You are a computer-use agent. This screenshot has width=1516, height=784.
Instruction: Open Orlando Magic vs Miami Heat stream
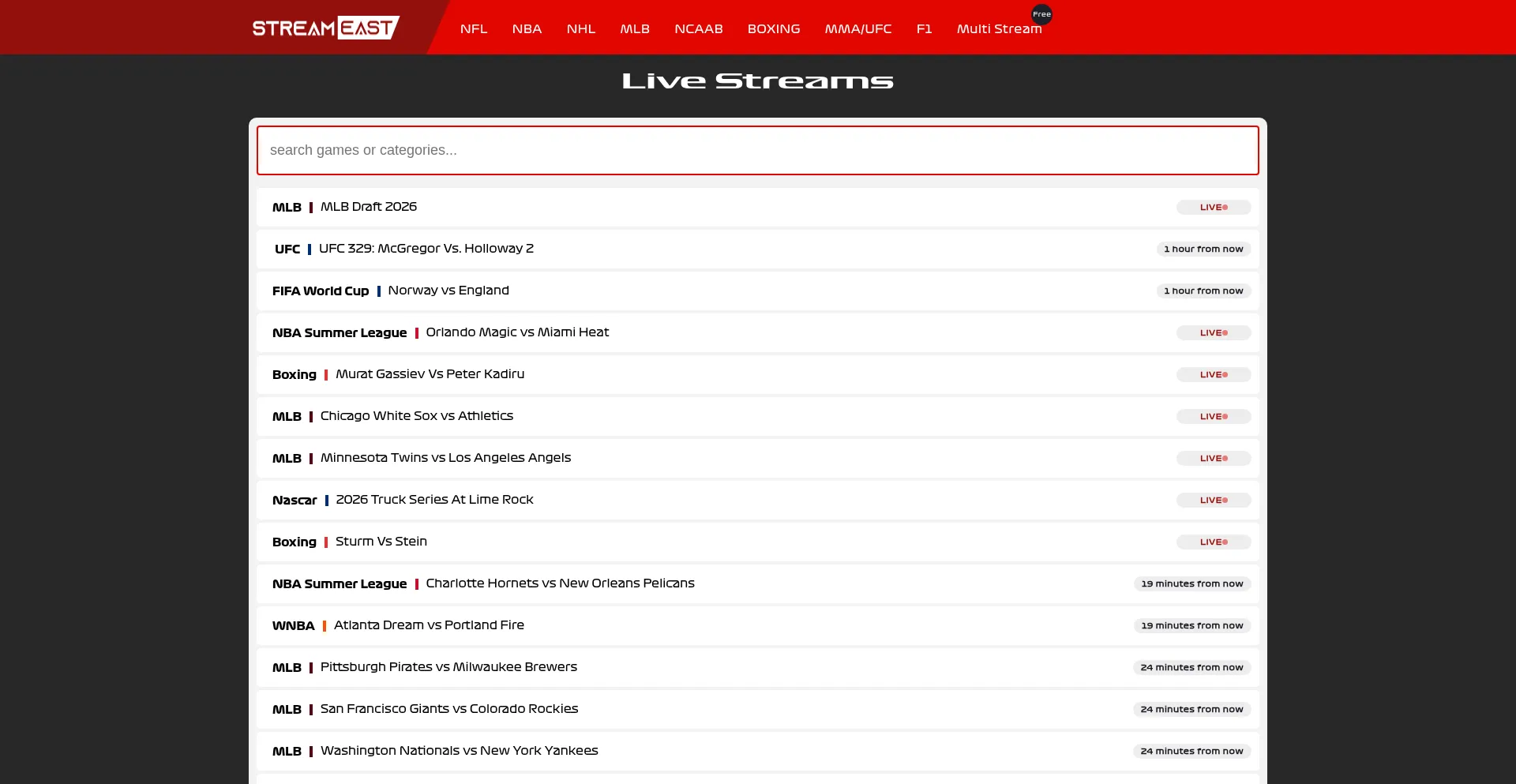click(758, 332)
